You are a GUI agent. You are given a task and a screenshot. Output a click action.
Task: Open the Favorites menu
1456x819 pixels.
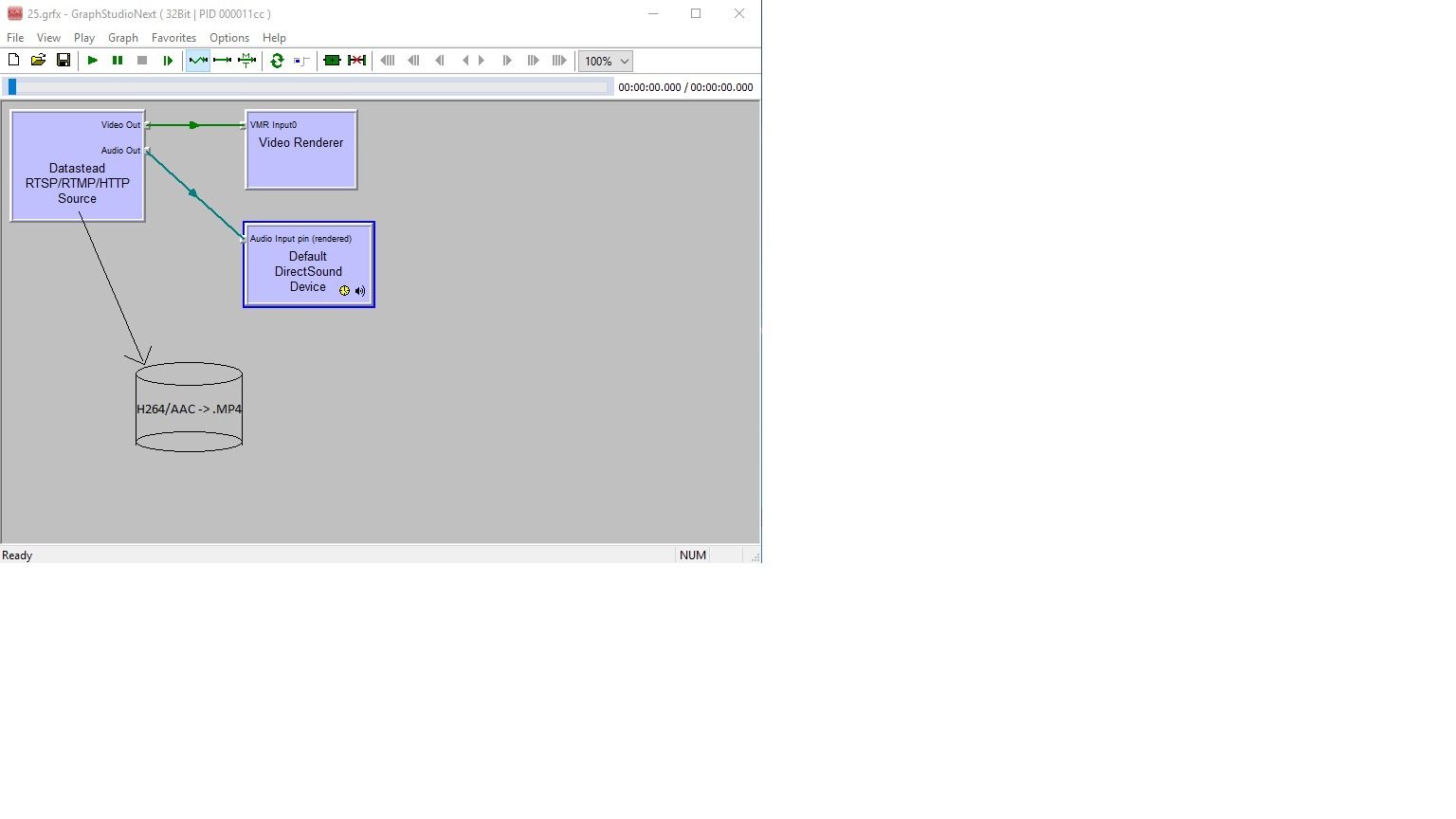(173, 38)
